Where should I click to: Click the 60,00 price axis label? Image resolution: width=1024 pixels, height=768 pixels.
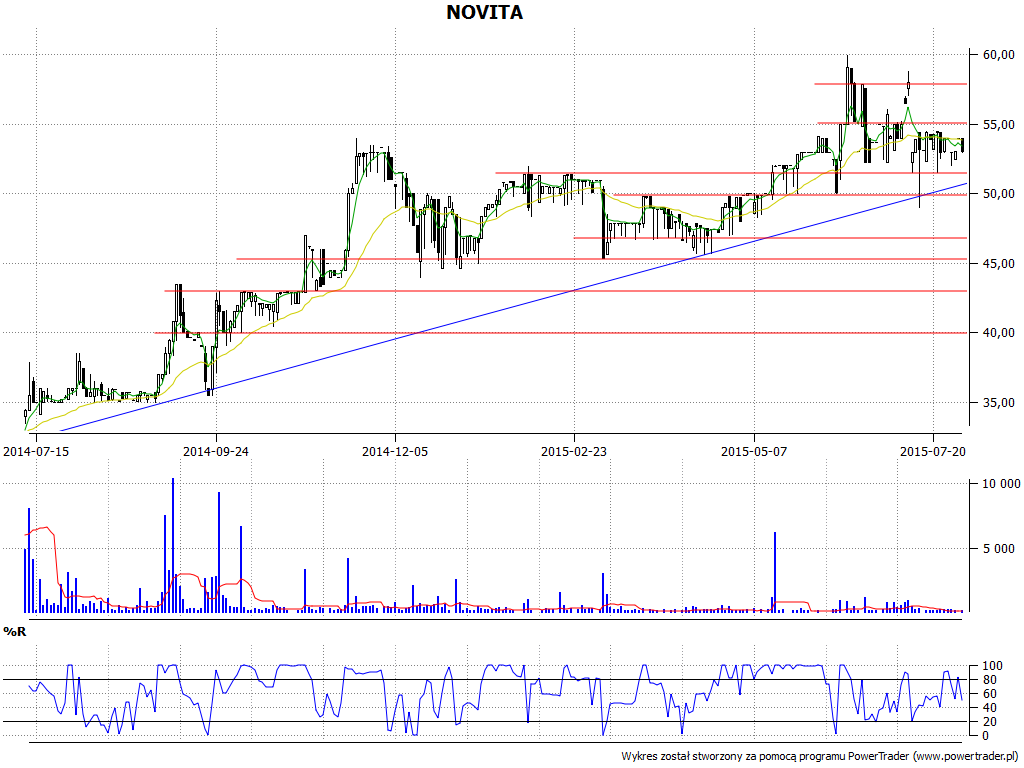pos(999,55)
